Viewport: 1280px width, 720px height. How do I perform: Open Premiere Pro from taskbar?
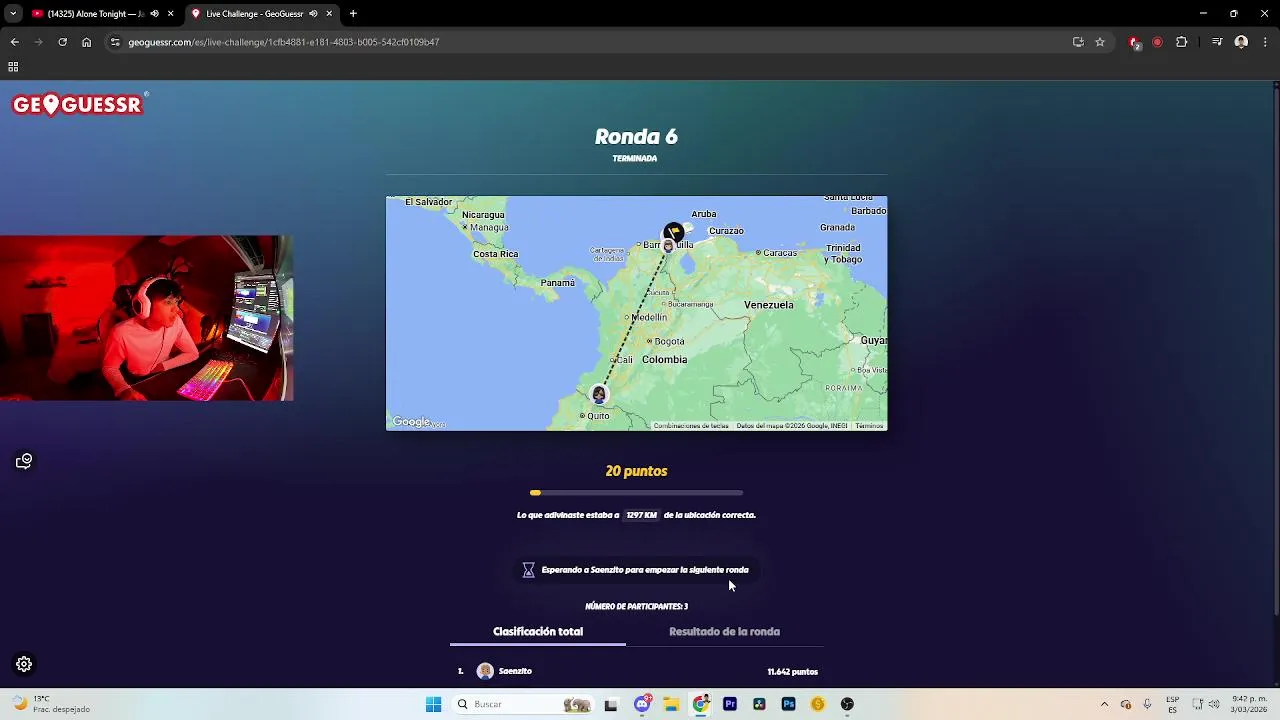[x=730, y=704]
